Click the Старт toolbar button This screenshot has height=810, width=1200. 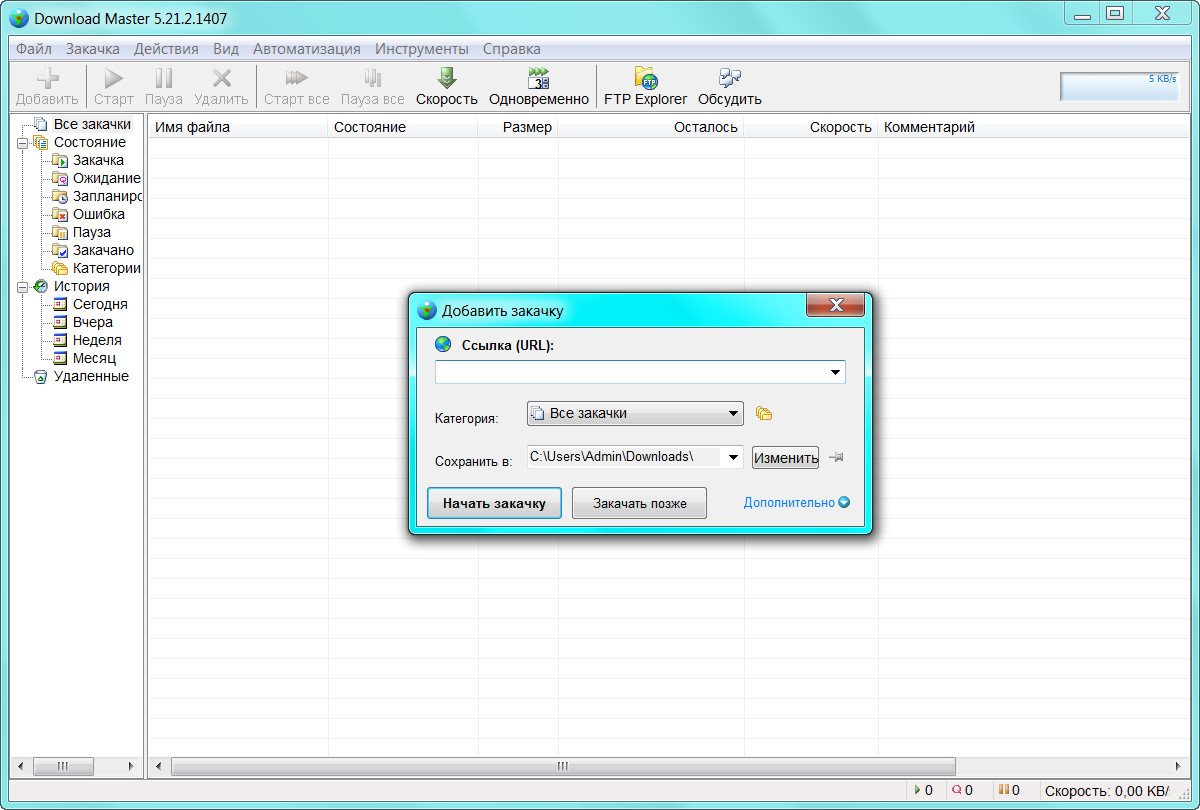pos(114,87)
